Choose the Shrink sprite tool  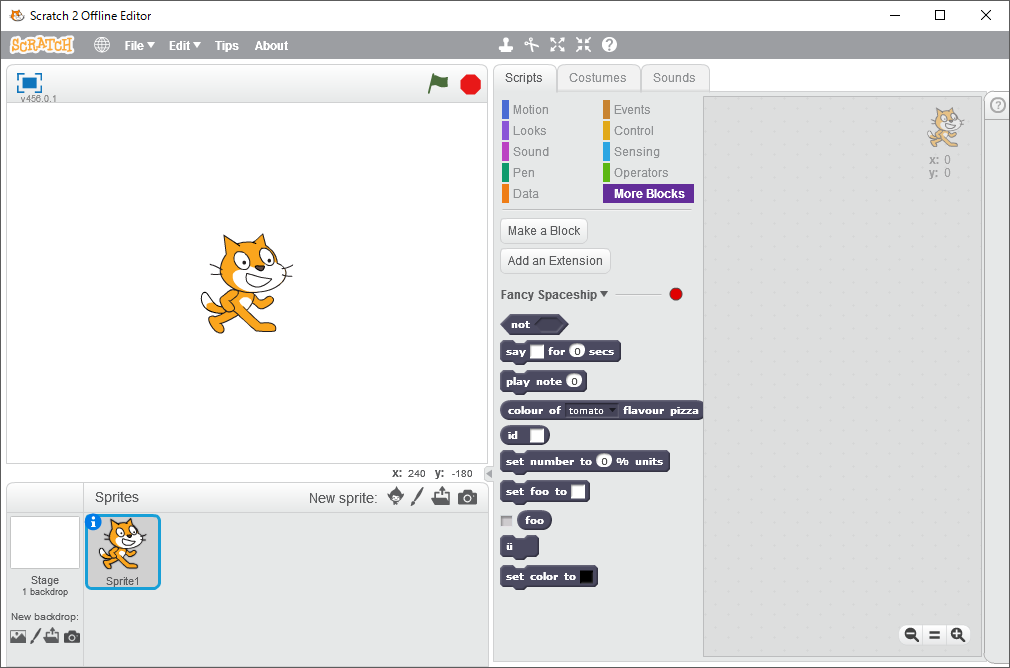(583, 45)
